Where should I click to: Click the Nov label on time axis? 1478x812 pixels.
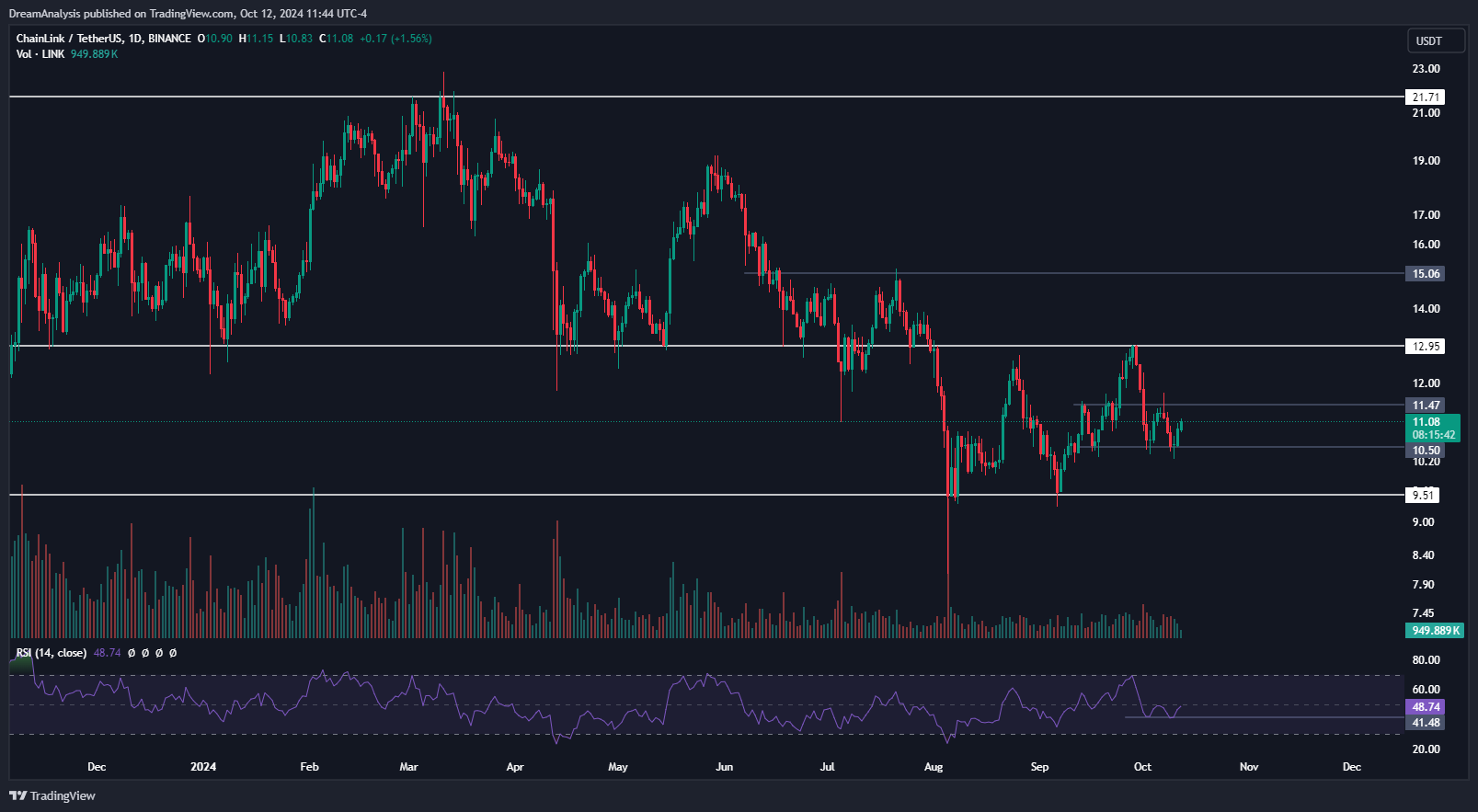[1249, 767]
